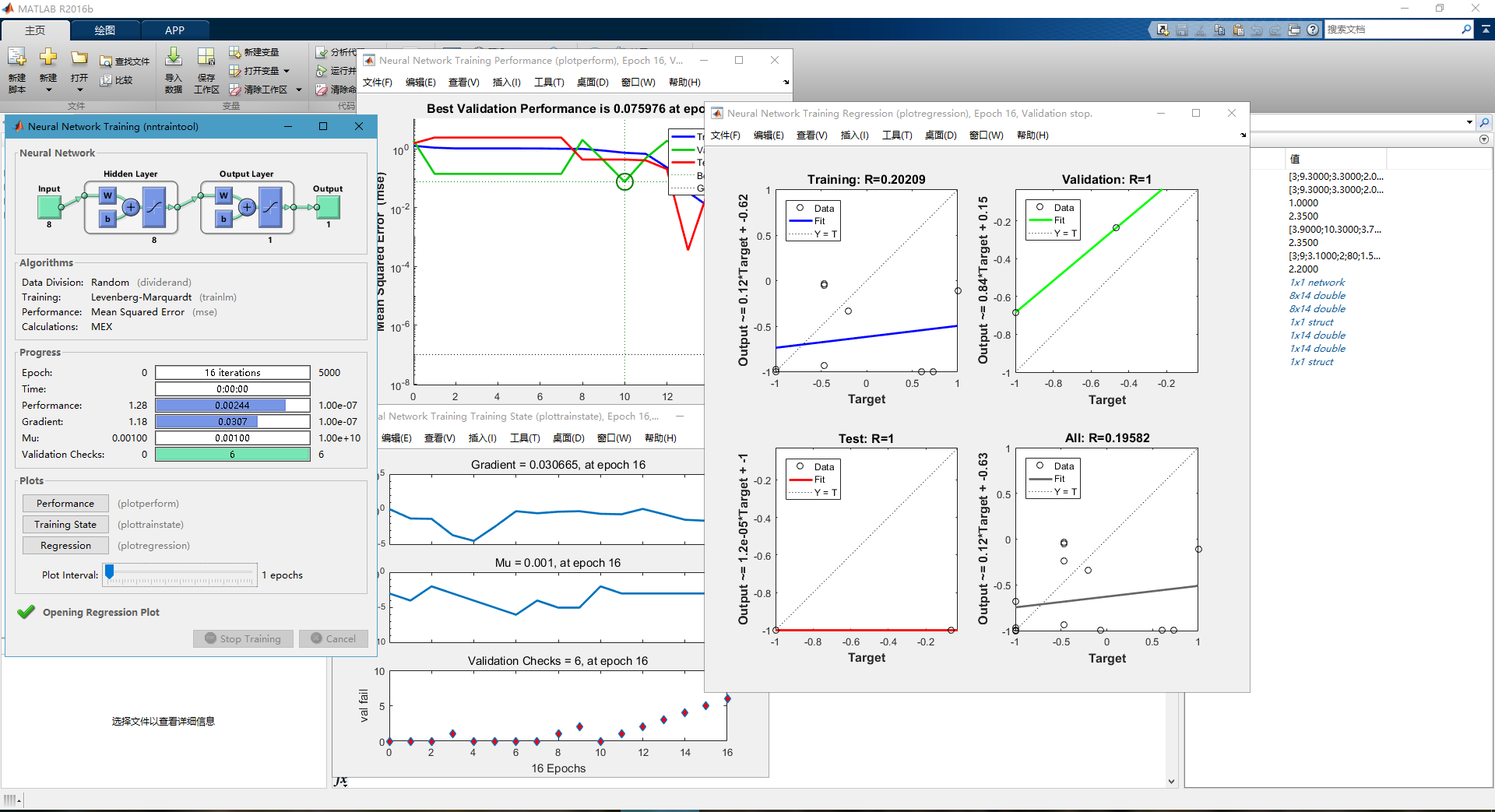1495x812 pixels.
Task: Expand the 打开 dropdown arrow
Action: pos(79,90)
